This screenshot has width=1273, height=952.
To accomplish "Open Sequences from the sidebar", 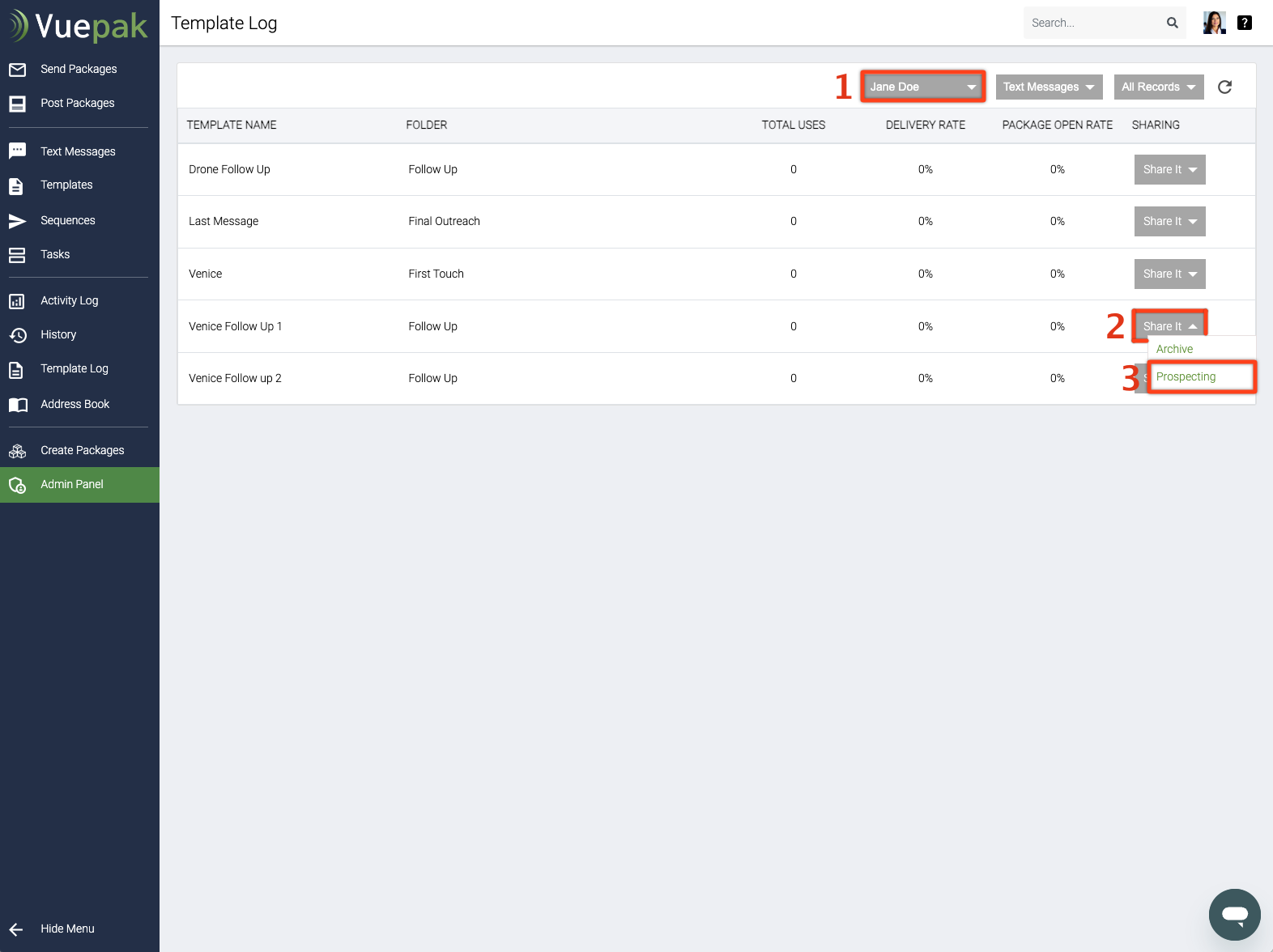I will (68, 220).
